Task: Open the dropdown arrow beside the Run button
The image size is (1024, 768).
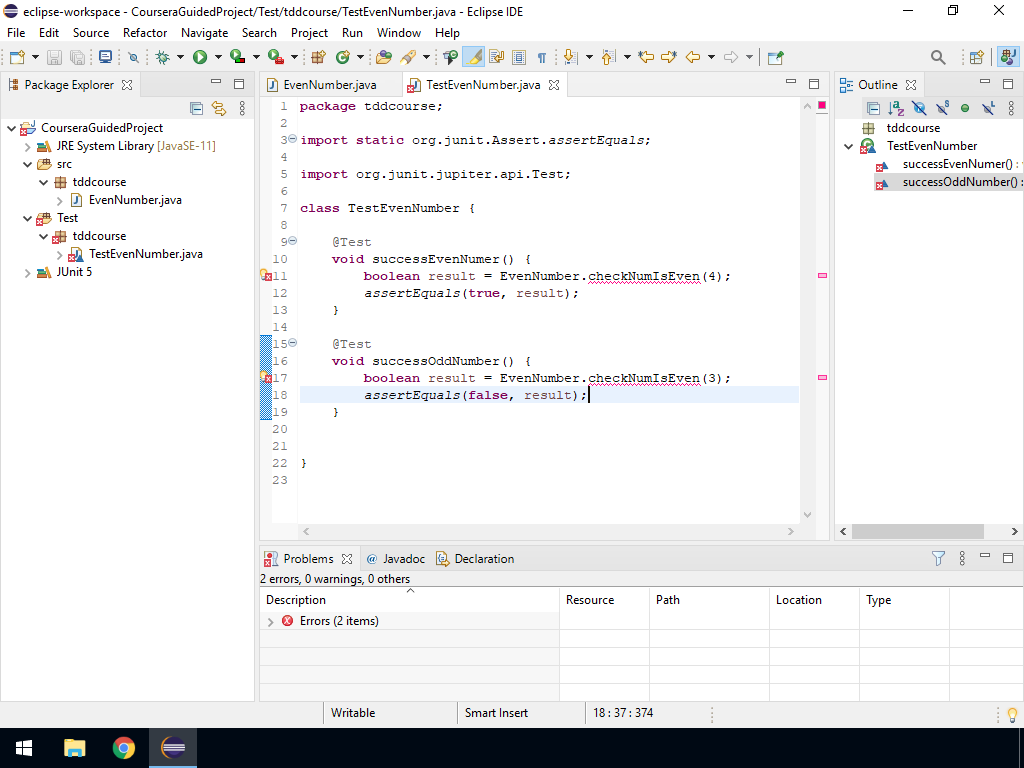Action: point(217,58)
